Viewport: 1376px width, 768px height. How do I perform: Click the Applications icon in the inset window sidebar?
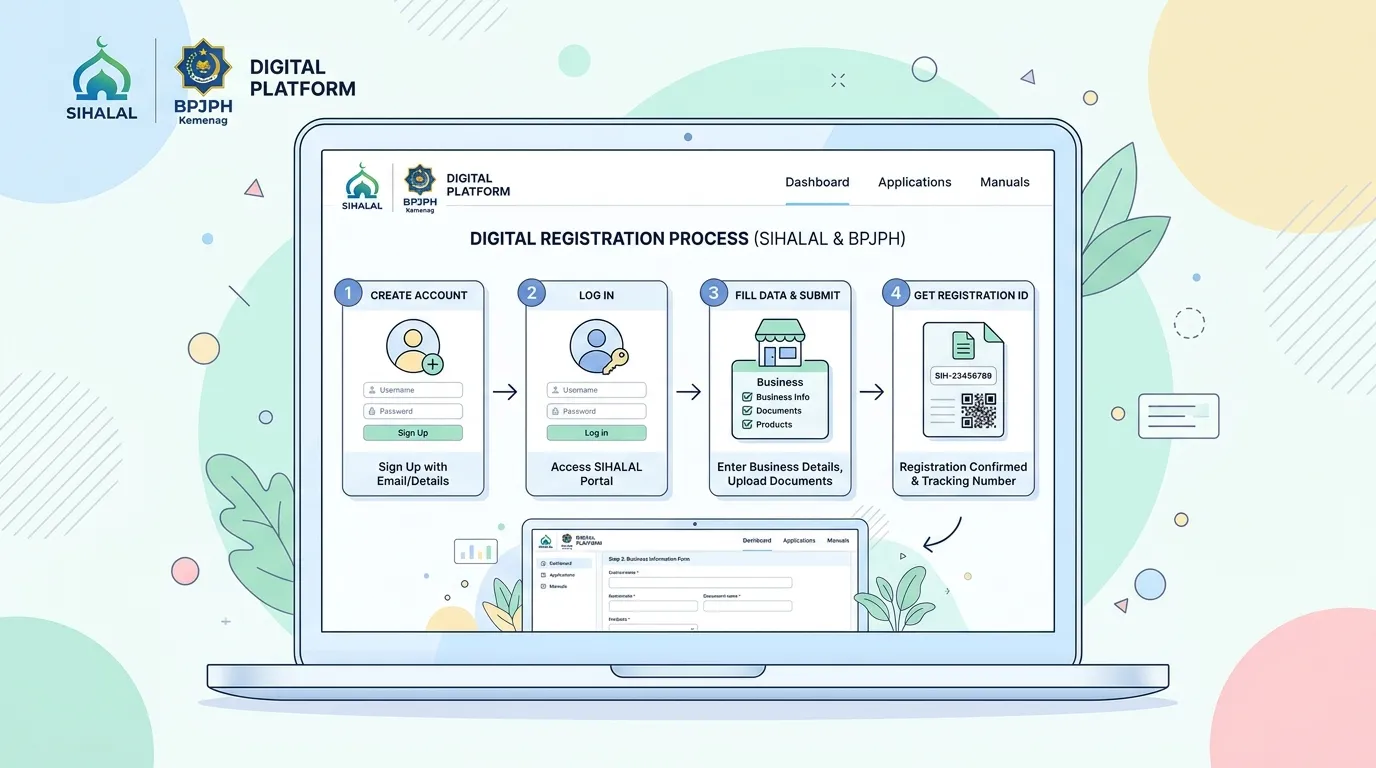pos(543,575)
